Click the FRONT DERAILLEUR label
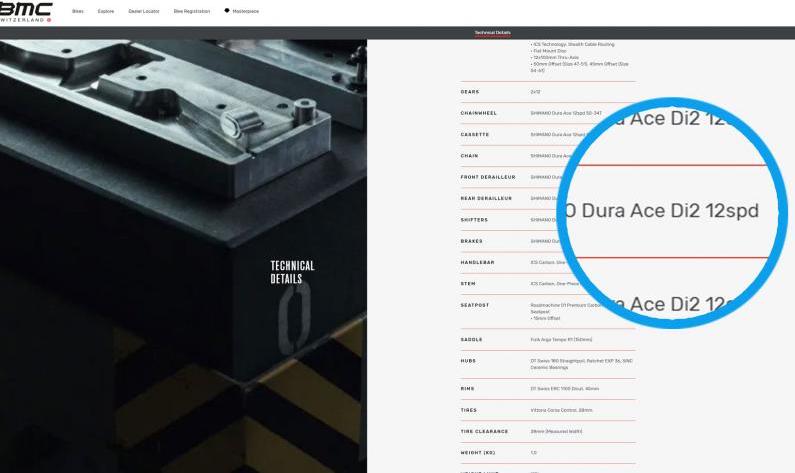 (488, 177)
